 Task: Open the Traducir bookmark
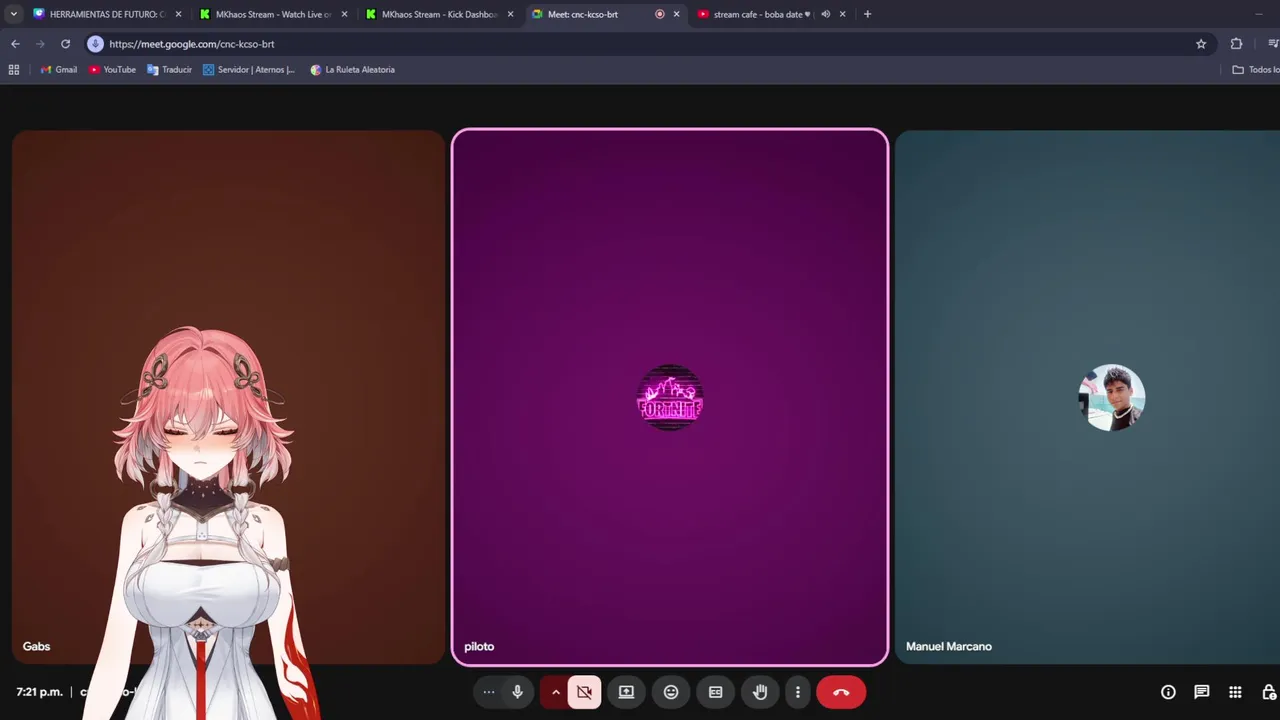point(169,70)
